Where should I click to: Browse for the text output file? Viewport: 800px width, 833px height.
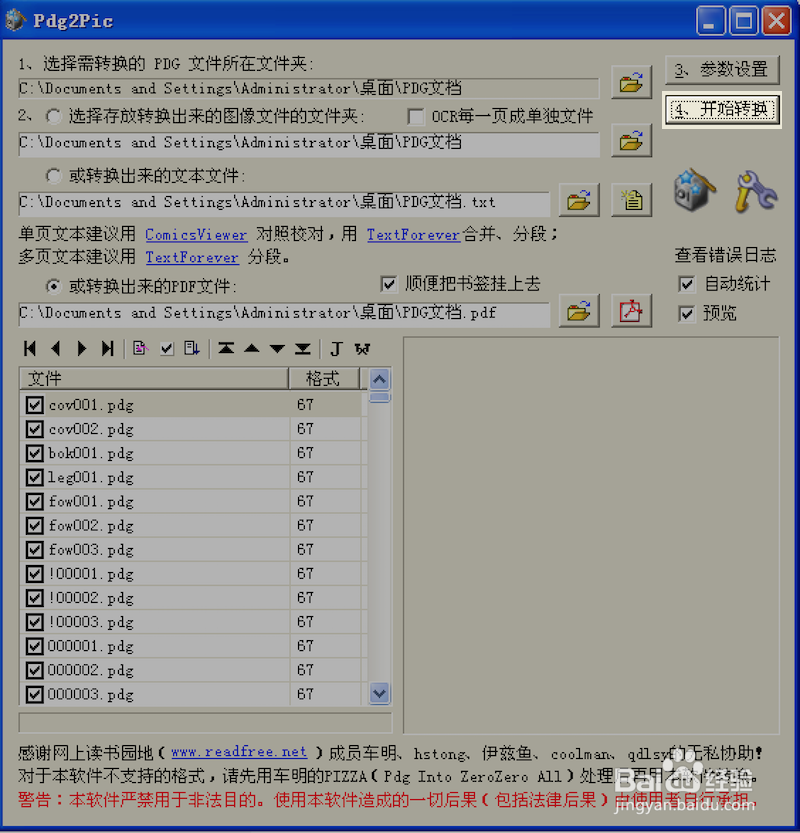579,200
